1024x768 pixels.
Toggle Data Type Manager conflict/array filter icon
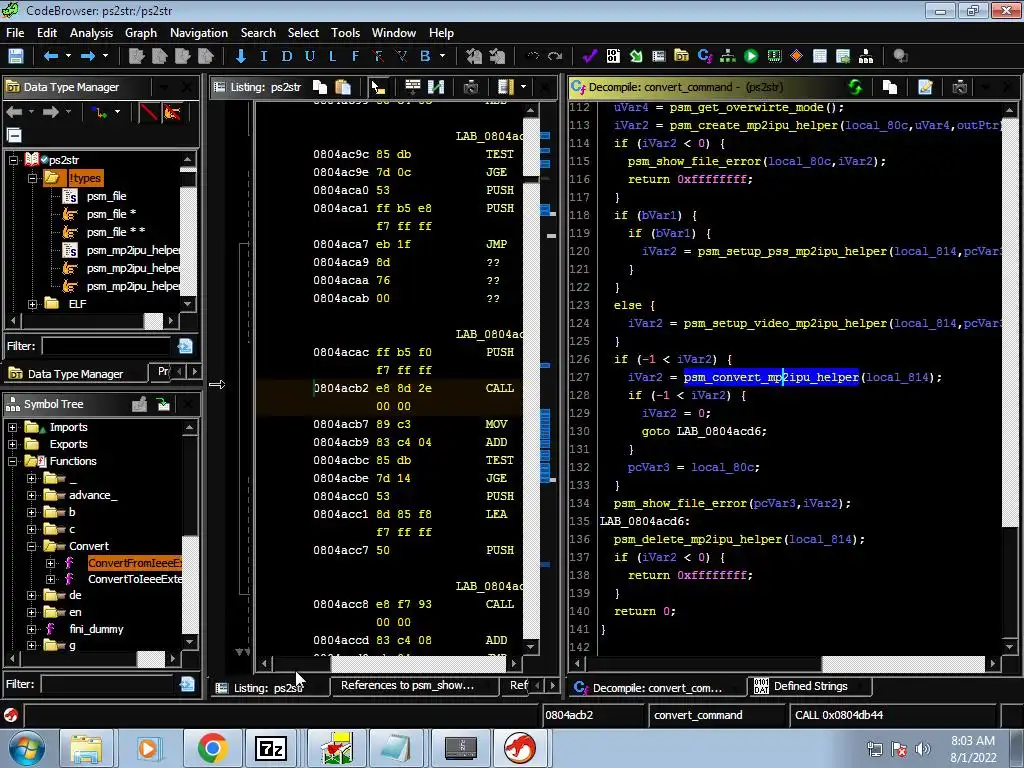pos(172,112)
